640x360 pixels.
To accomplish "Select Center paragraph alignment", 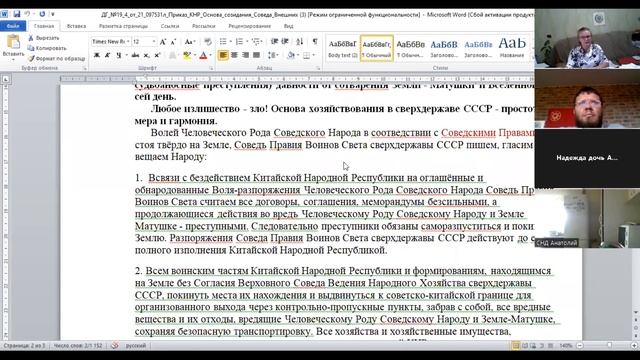I will point(234,55).
